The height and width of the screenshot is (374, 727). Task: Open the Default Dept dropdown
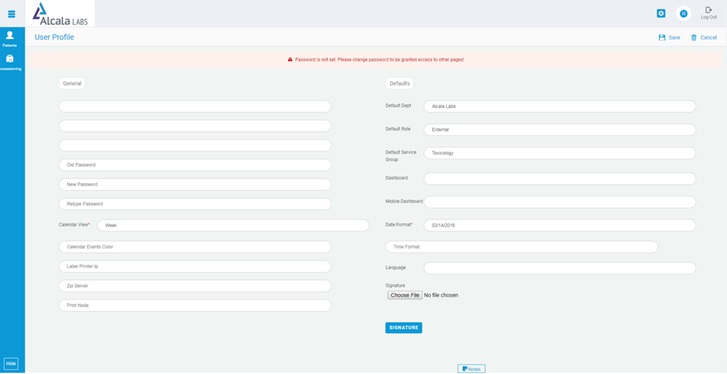point(560,106)
